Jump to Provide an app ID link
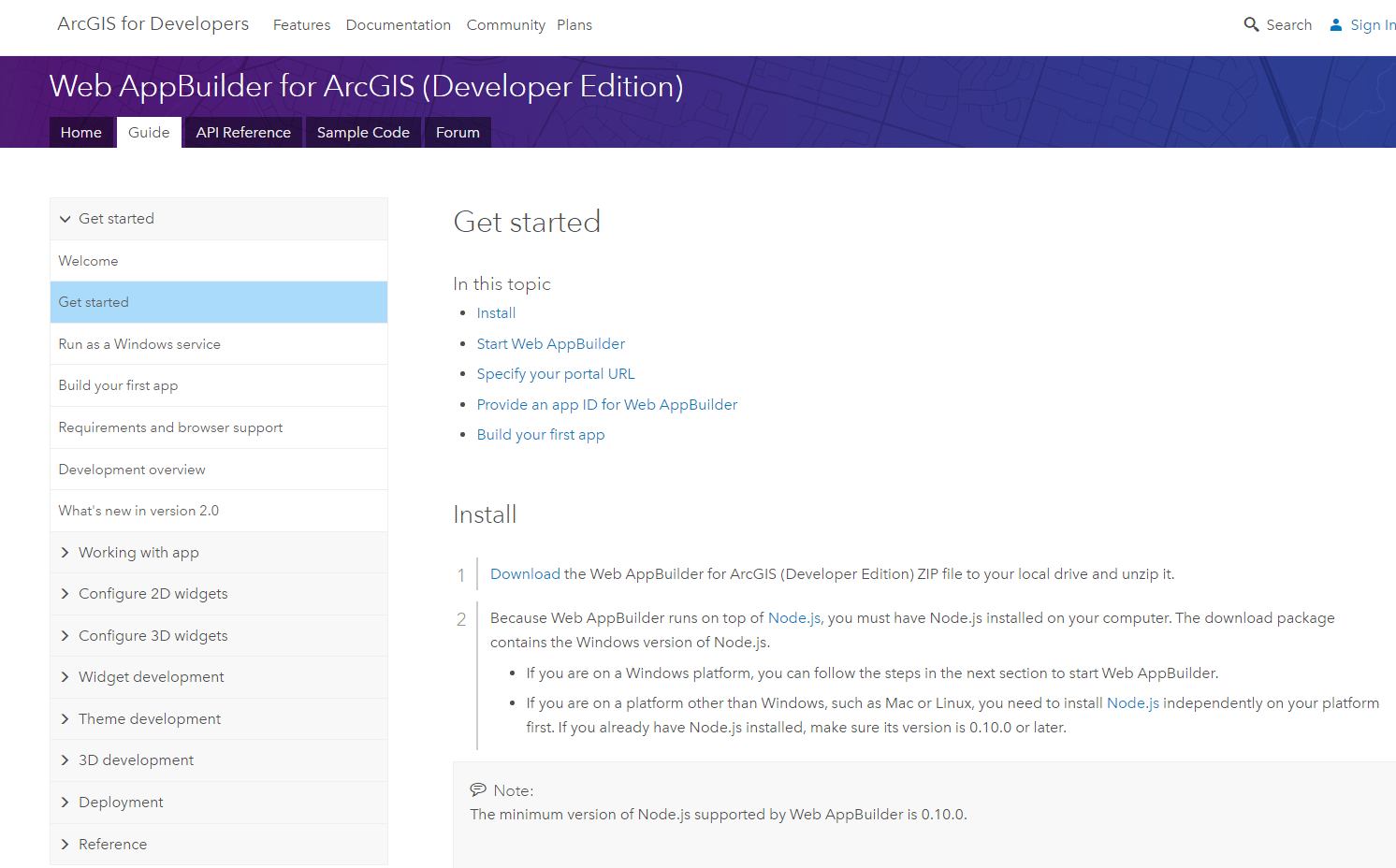 point(607,405)
